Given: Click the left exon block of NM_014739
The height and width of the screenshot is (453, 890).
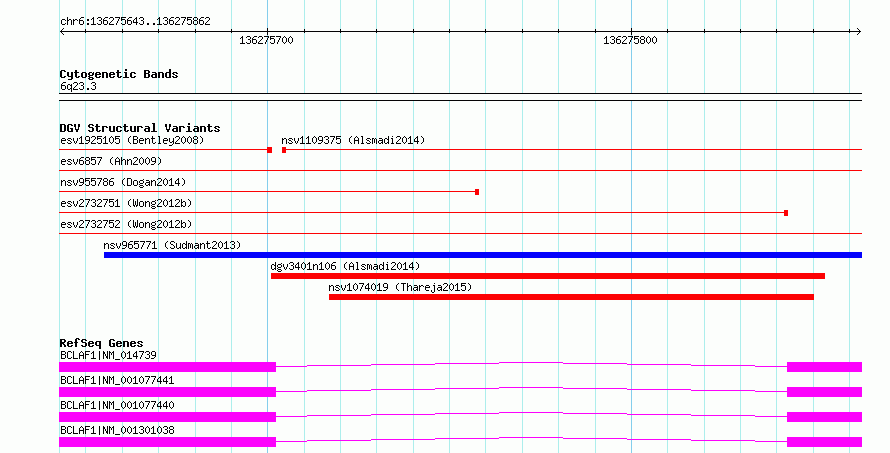Looking at the screenshot, I should point(167,367).
